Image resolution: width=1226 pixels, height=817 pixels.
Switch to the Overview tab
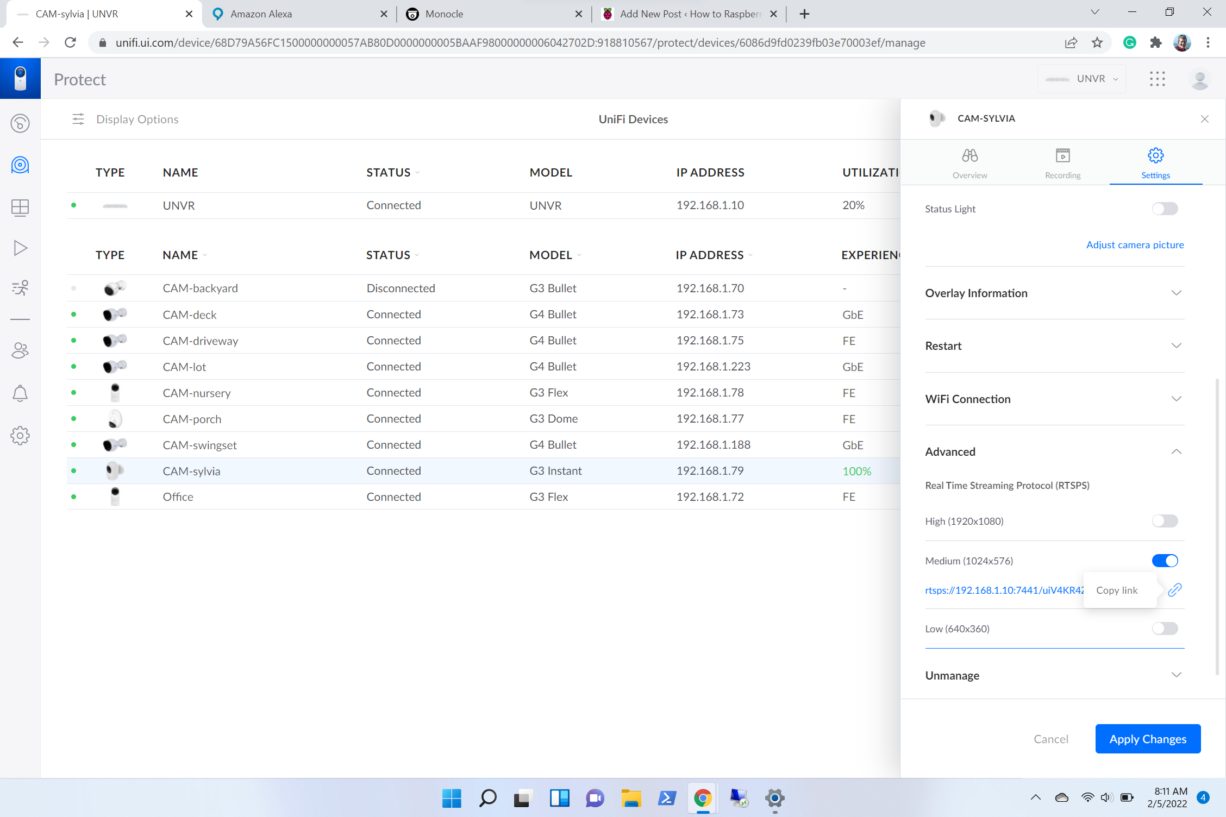969,163
